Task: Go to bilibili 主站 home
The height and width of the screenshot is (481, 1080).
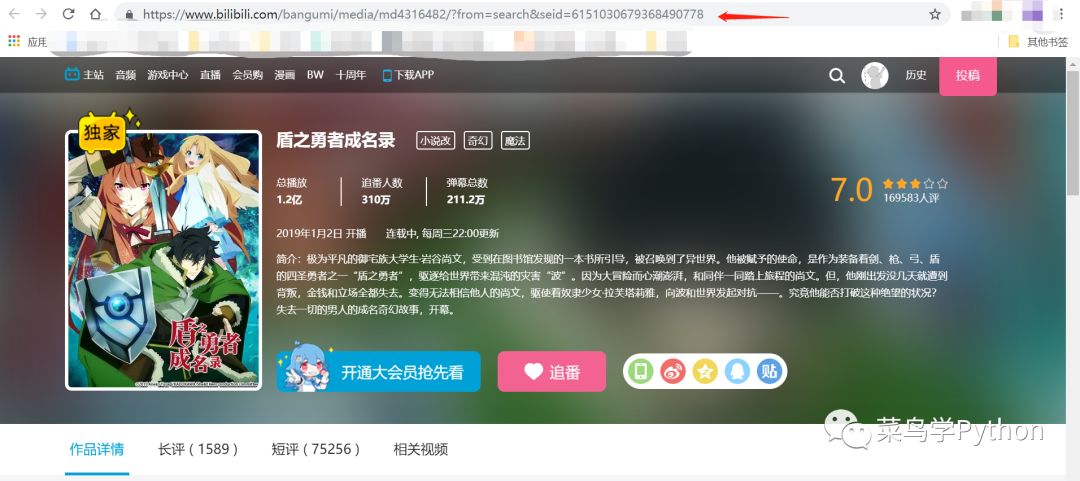Action: 84,74
